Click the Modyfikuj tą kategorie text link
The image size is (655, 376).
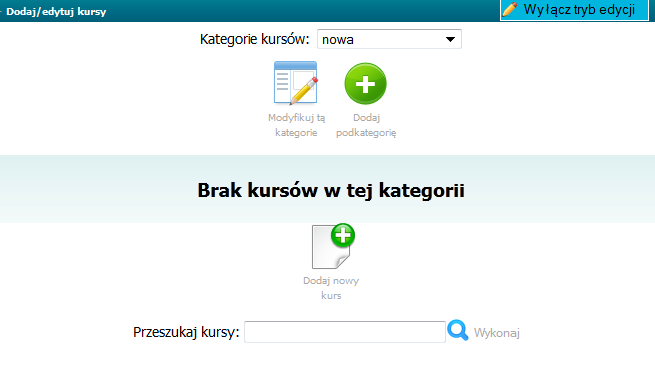tap(297, 125)
